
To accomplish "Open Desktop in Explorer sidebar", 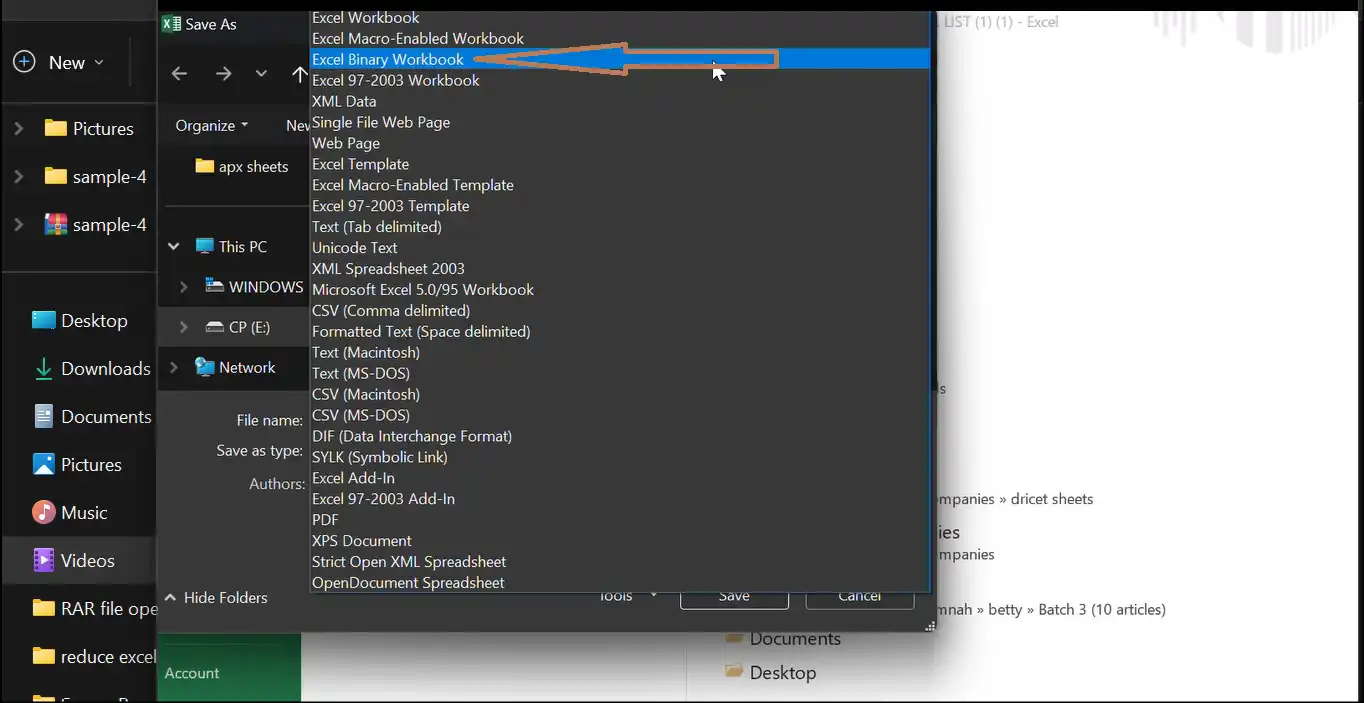I will point(80,321).
